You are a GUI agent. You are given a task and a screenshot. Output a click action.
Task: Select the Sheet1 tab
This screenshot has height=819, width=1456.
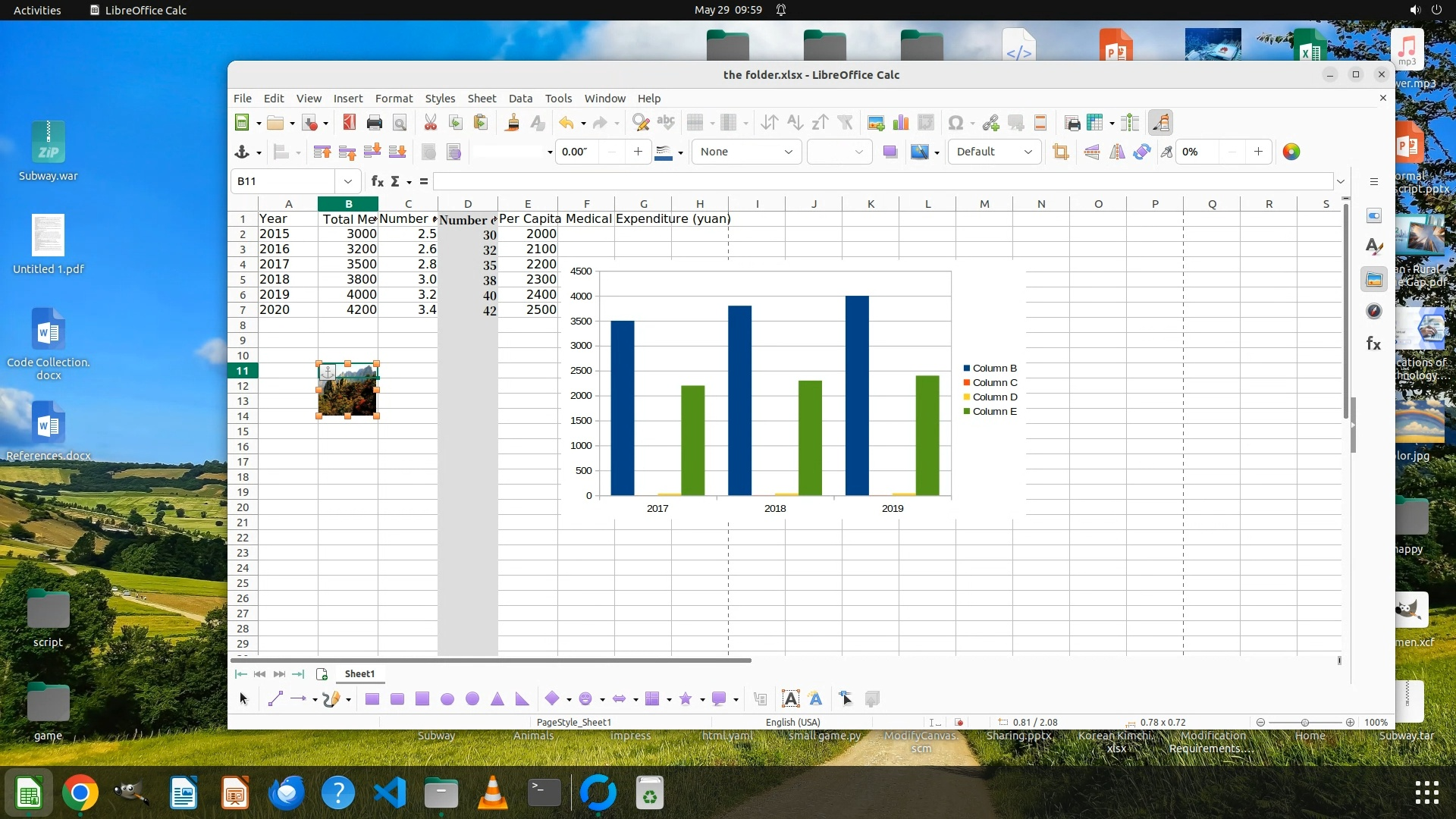359,673
